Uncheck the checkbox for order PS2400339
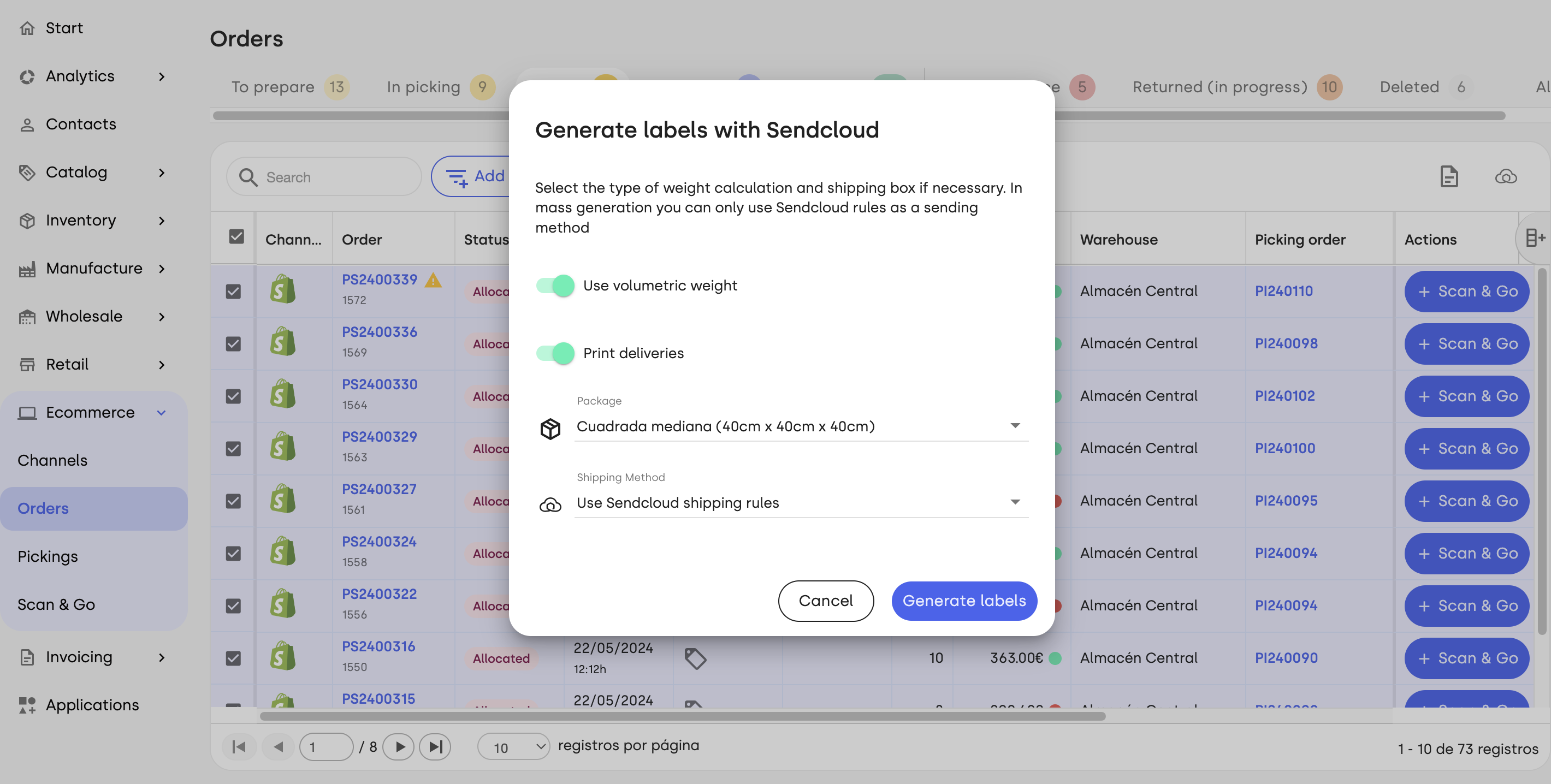Screen dimensions: 1551x784 click(233, 291)
